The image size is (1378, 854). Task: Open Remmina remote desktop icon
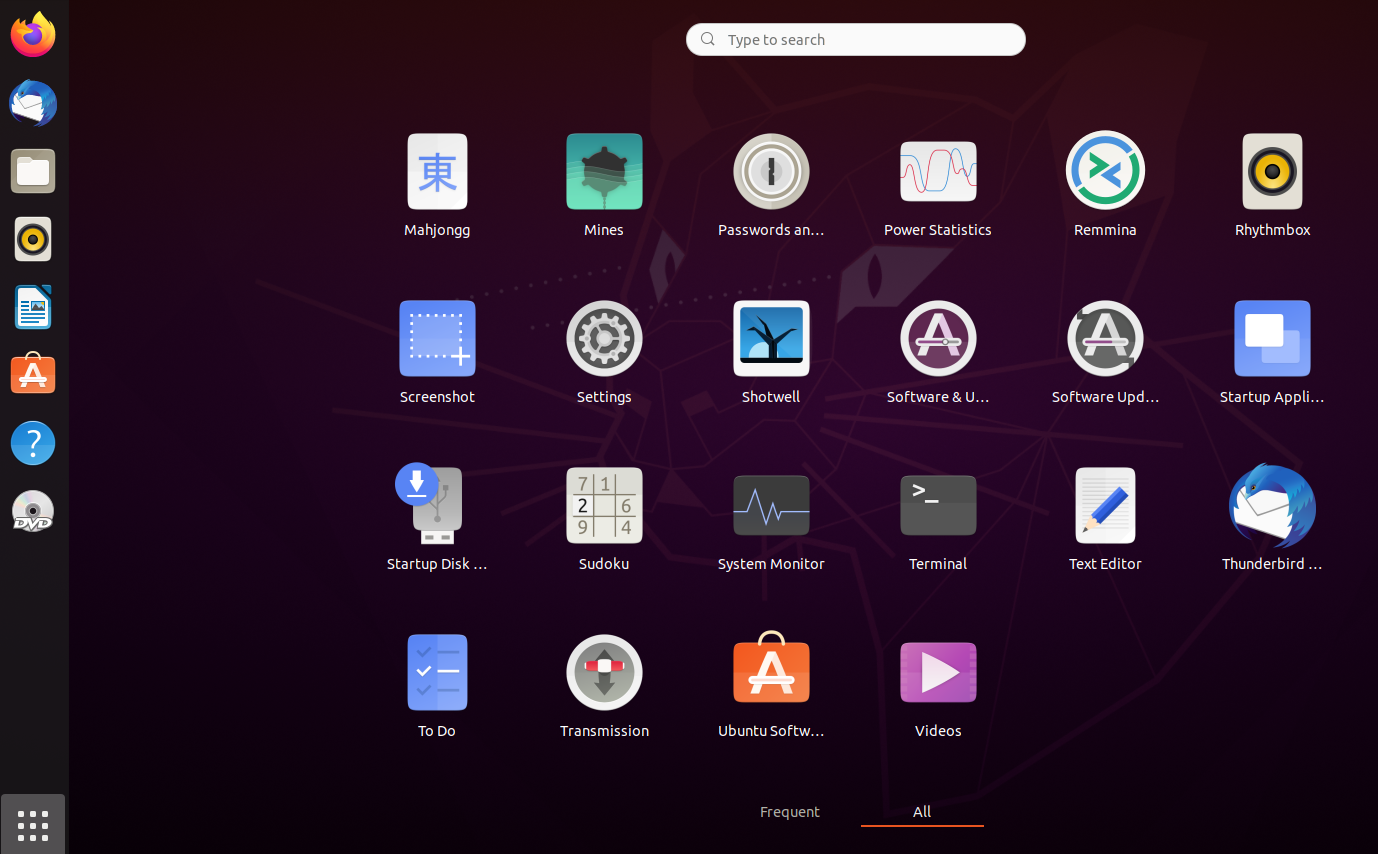click(x=1105, y=171)
